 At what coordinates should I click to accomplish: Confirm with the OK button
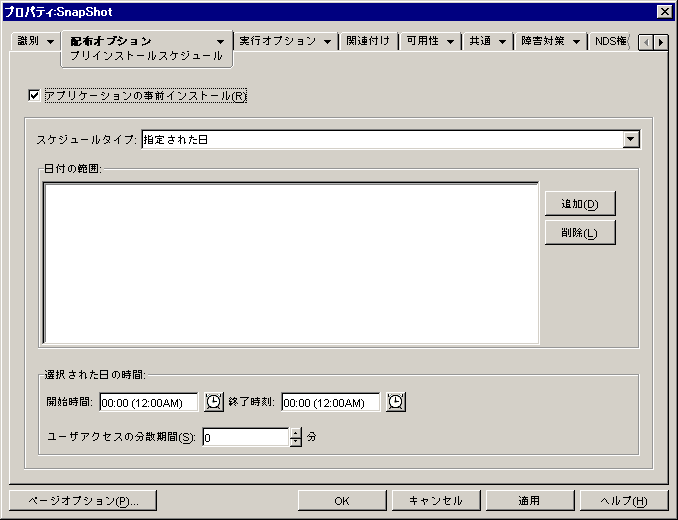click(342, 501)
